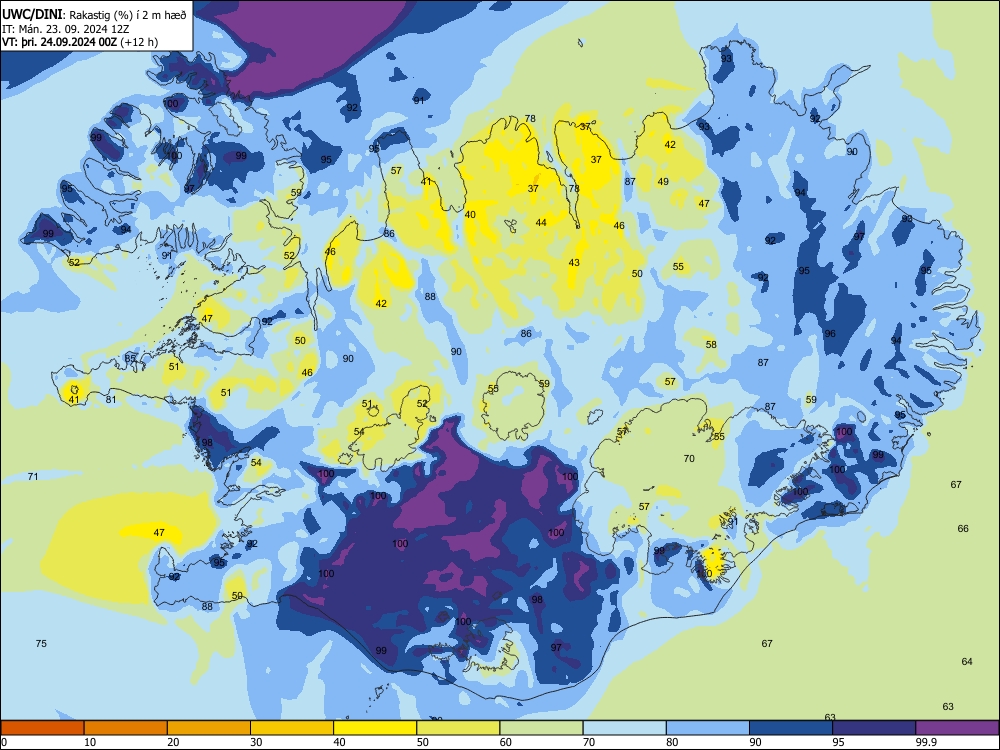Select the dark blue 90–95 legend swatch
The height and width of the screenshot is (750, 1000).
pyautogui.click(x=791, y=728)
